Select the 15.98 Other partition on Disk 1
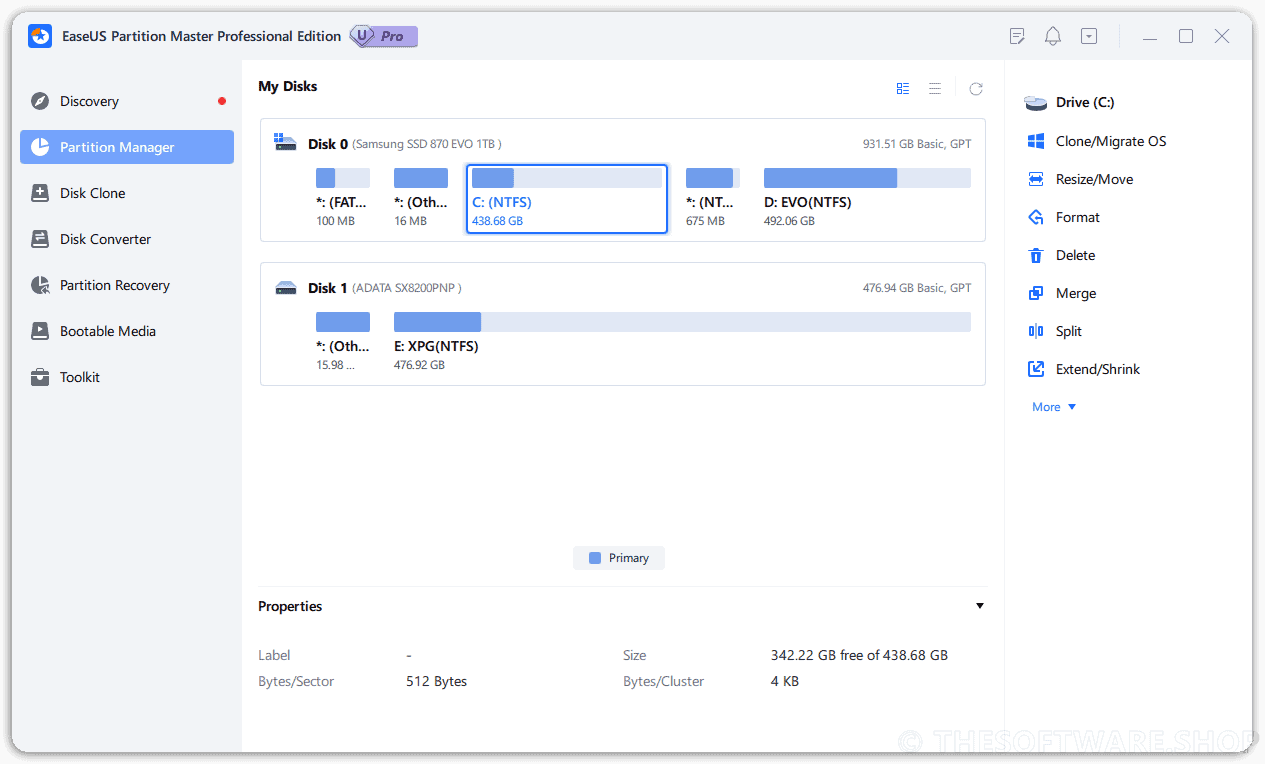Viewport: 1265px width, 764px height. click(x=343, y=342)
